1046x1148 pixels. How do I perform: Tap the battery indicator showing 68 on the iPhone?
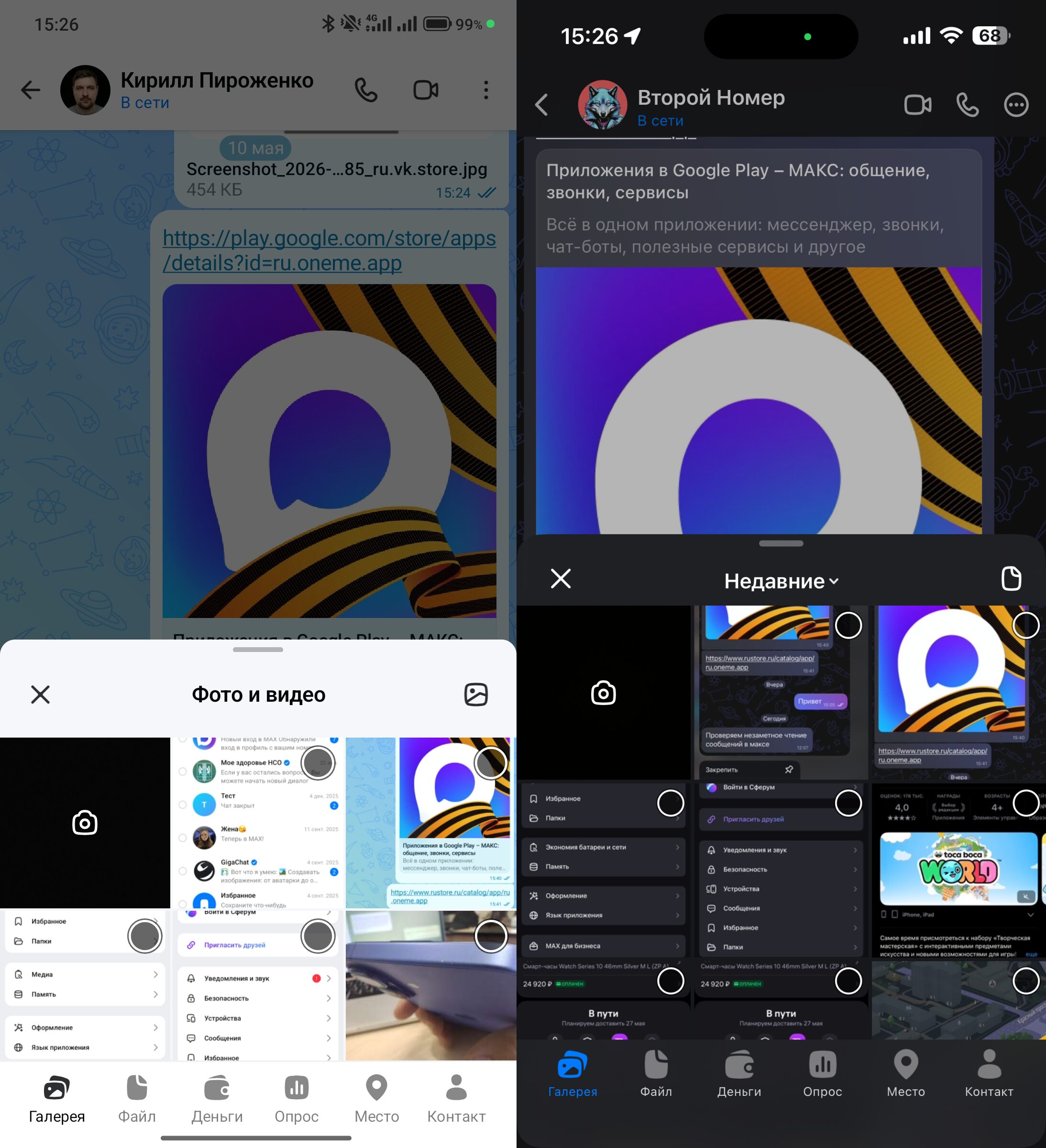[x=991, y=36]
